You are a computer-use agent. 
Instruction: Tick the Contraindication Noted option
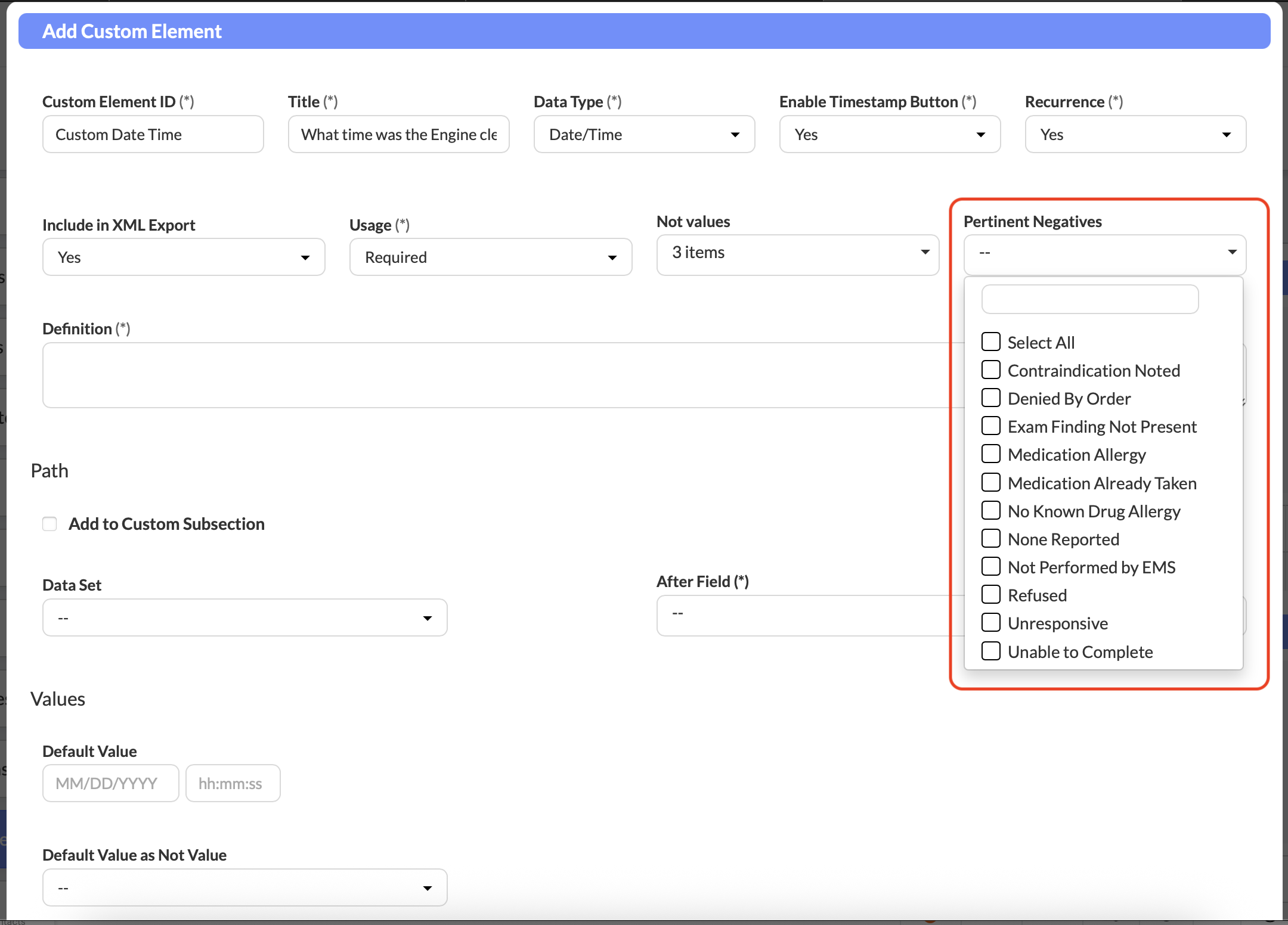click(991, 370)
